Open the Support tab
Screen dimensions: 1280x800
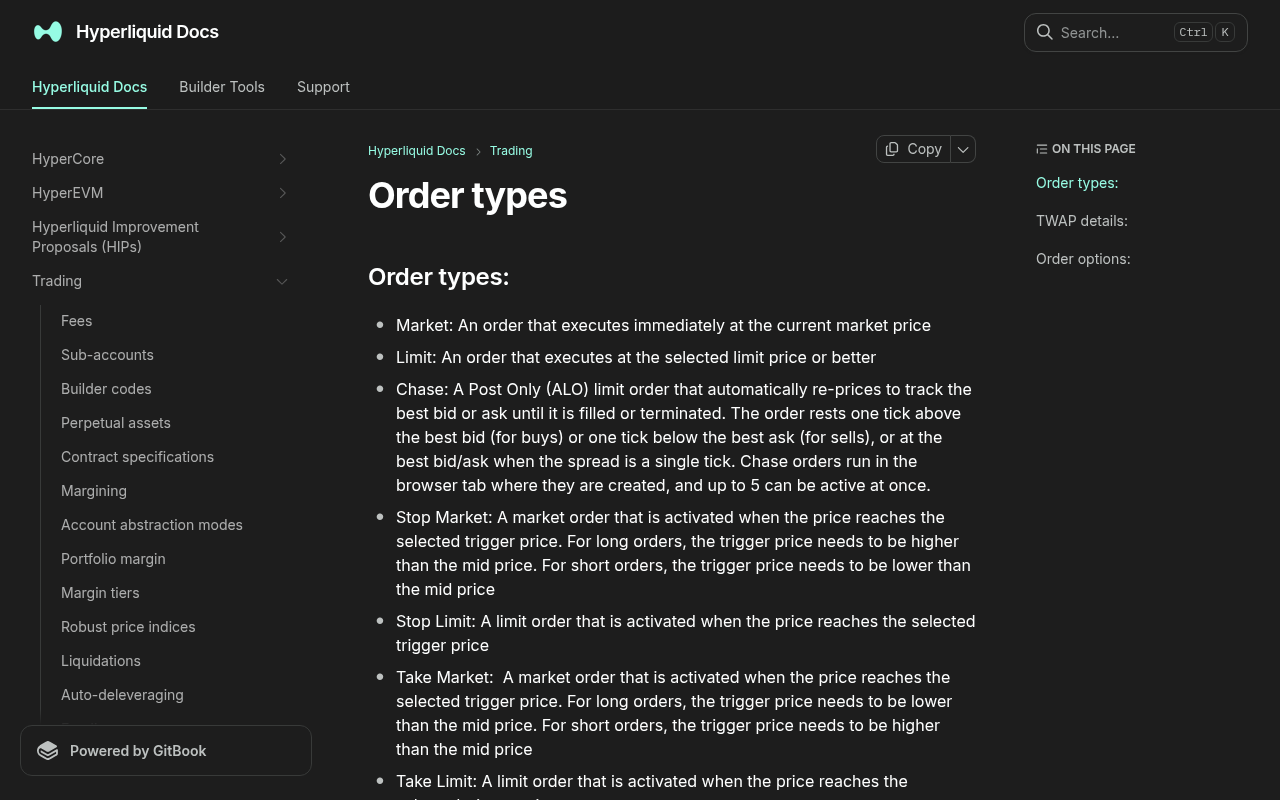point(323,87)
